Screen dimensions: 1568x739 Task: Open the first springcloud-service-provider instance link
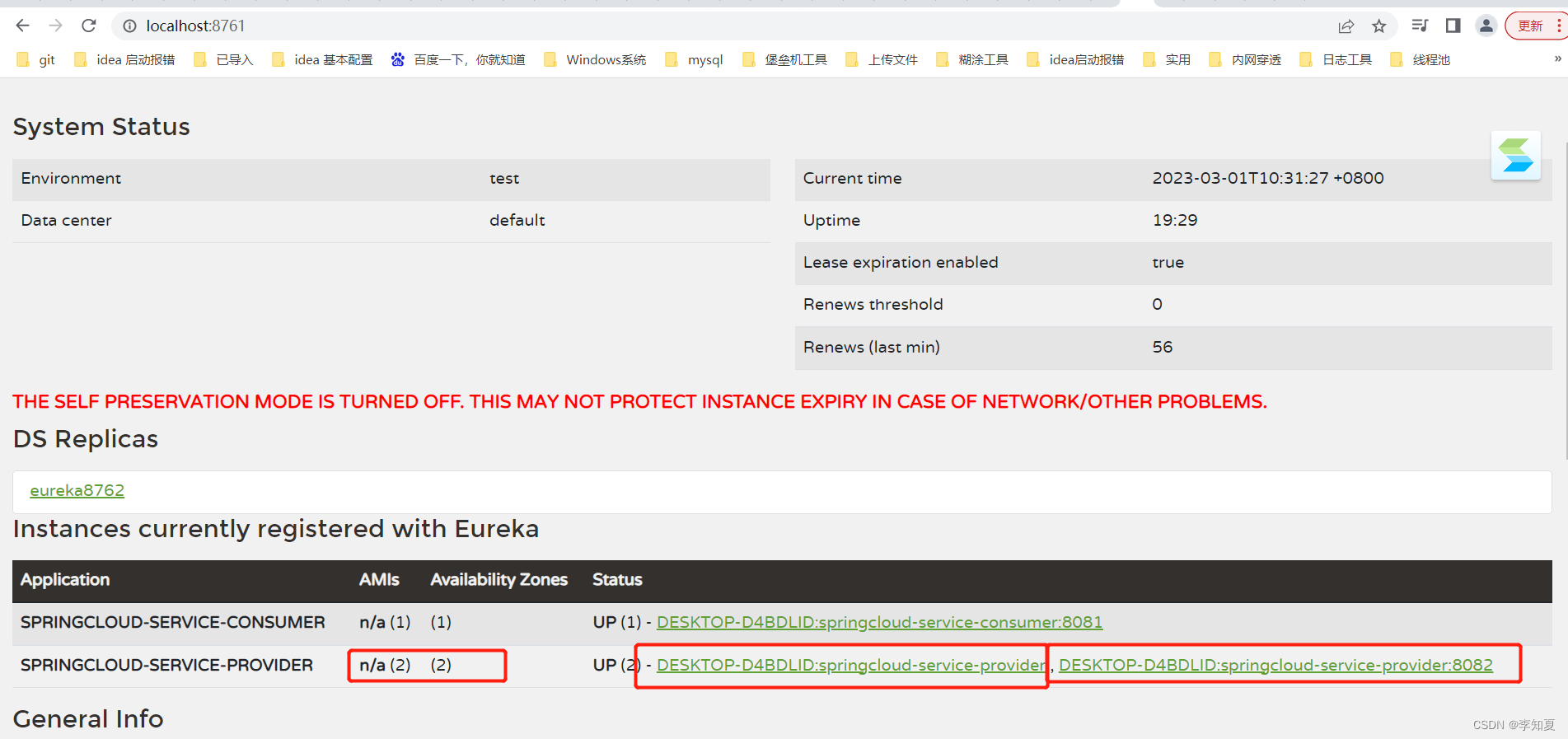coord(851,665)
